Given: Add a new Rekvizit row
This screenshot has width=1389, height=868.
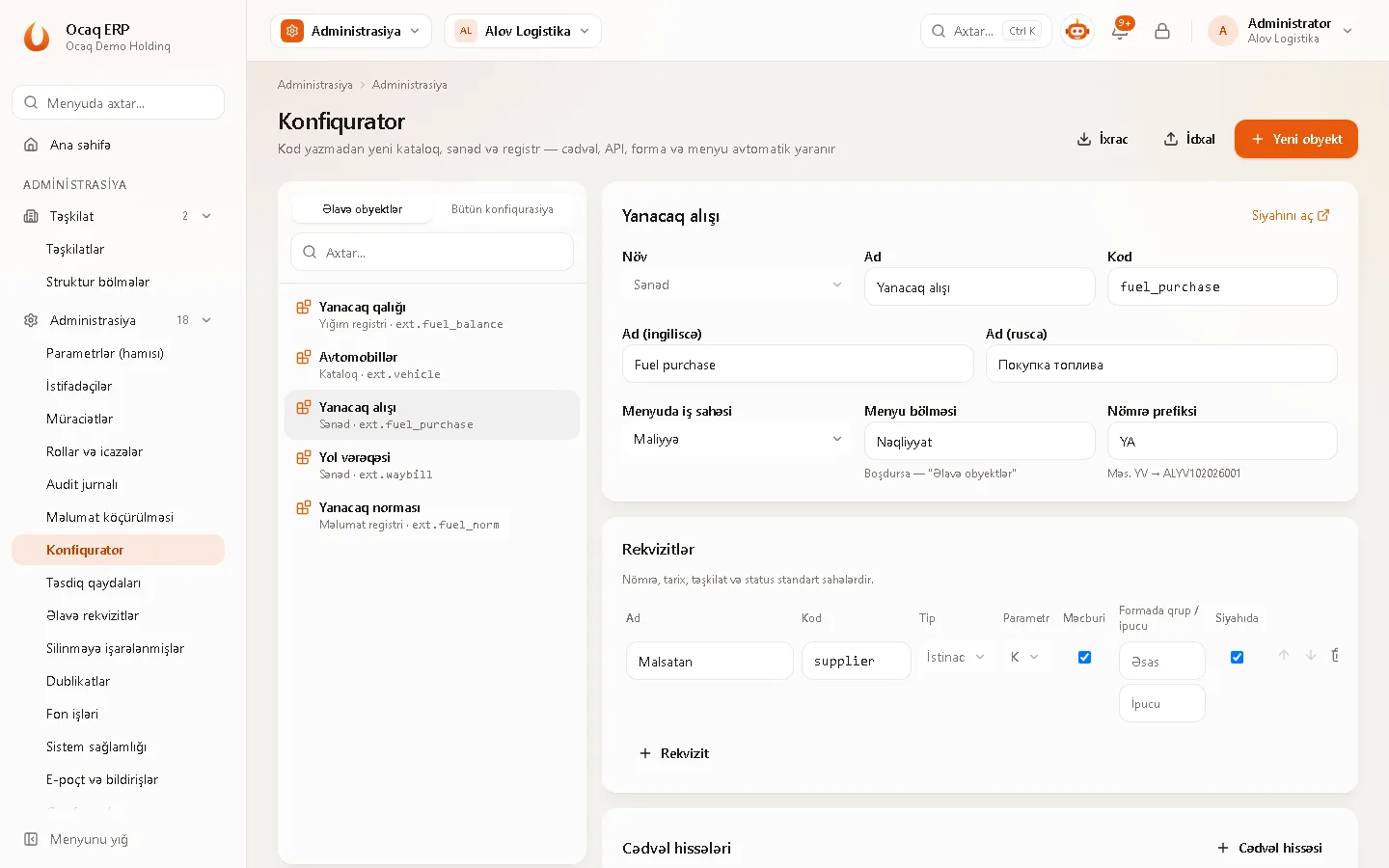Looking at the screenshot, I should (x=674, y=753).
